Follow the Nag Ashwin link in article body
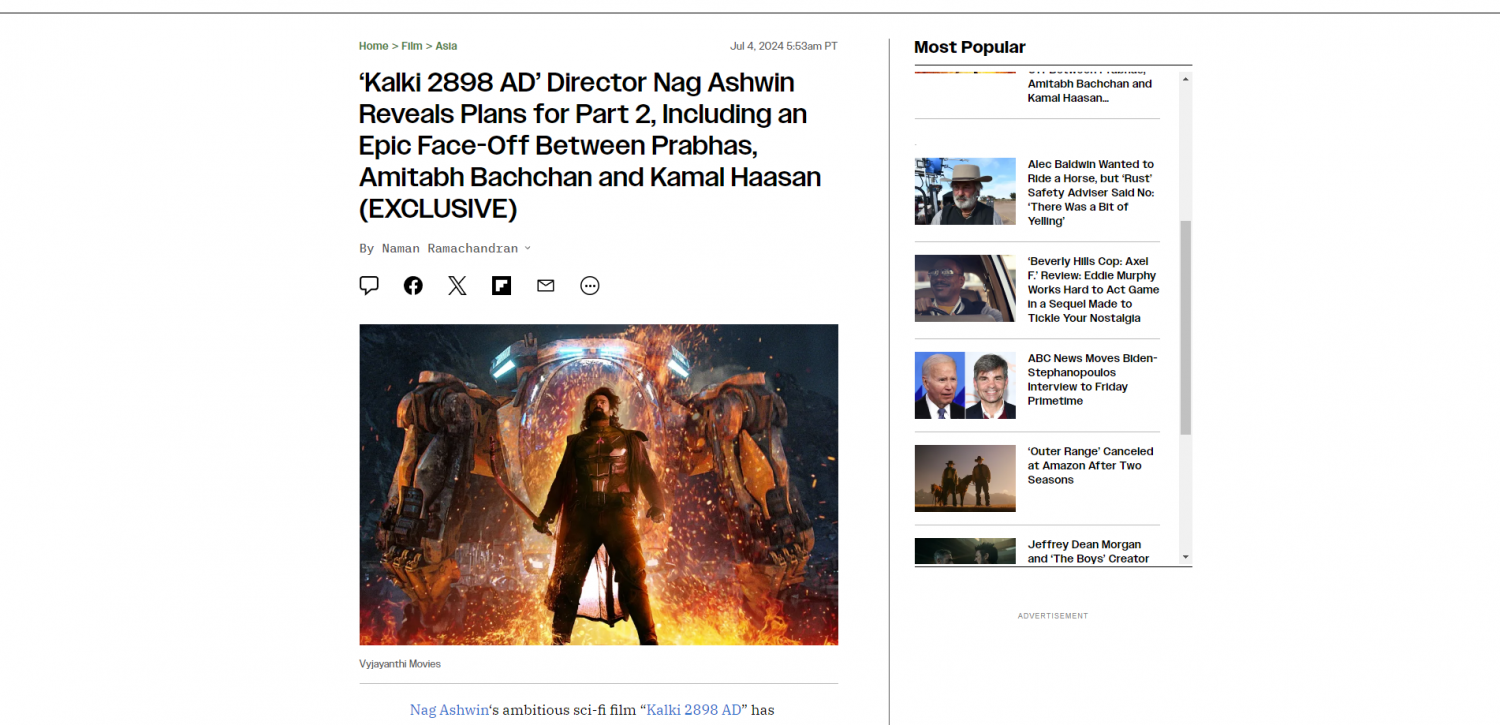Image resolution: width=1500 pixels, height=725 pixels. 449,710
